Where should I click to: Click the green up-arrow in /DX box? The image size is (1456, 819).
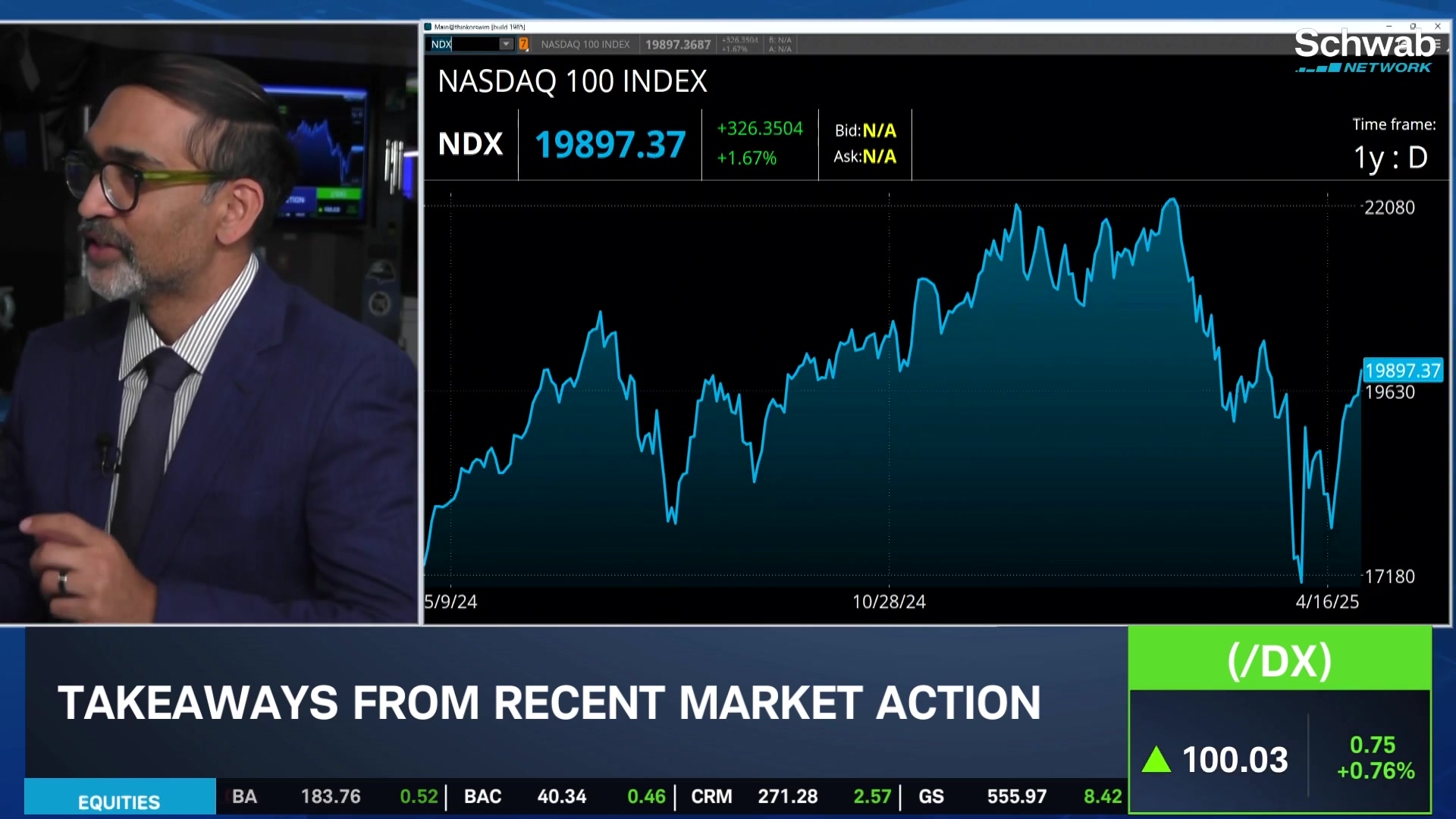[x=1156, y=759]
